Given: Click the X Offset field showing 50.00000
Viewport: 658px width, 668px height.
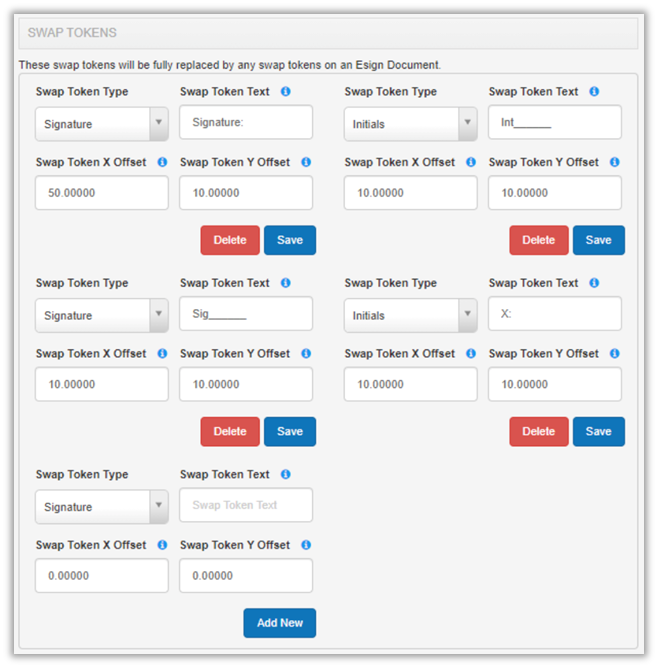Looking at the screenshot, I should pyautogui.click(x=102, y=193).
